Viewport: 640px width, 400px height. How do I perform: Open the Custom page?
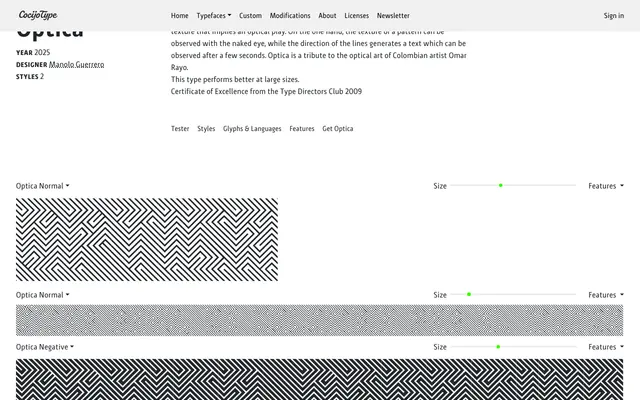pyautogui.click(x=250, y=16)
